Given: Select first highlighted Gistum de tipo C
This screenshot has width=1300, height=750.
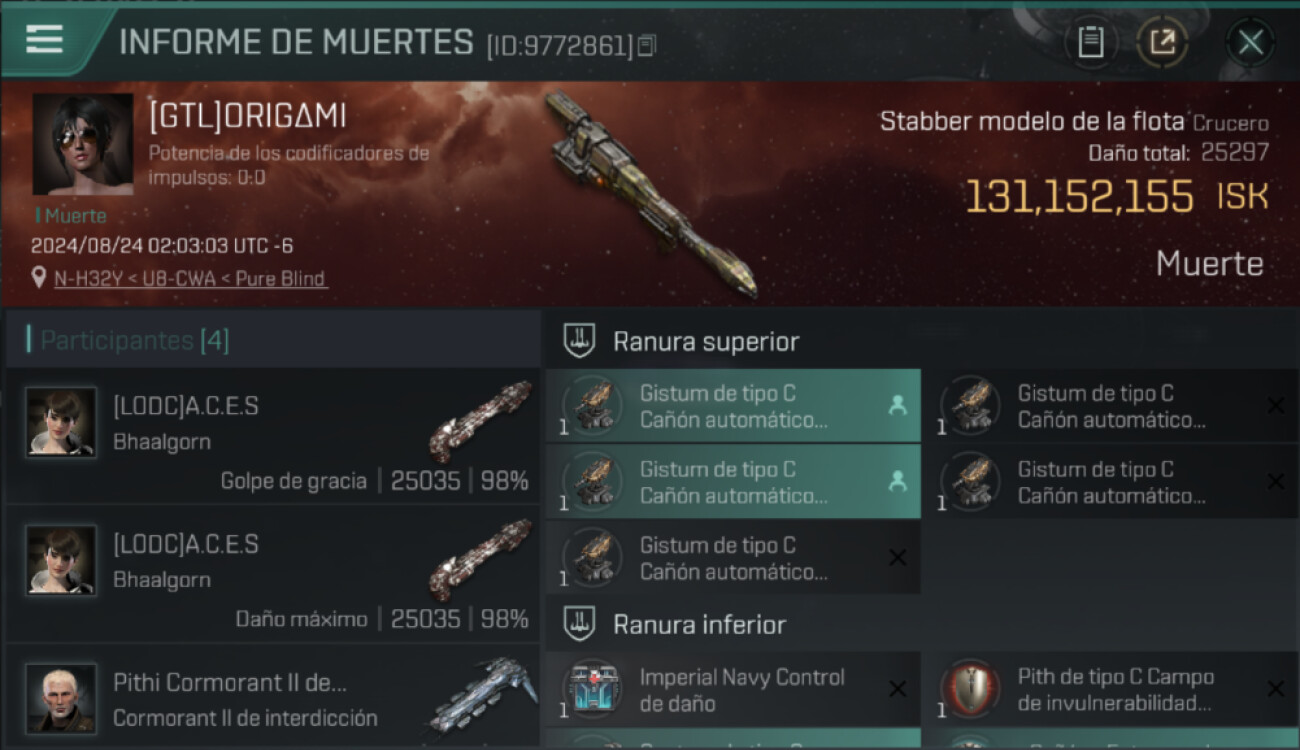Looking at the screenshot, I should tap(733, 406).
